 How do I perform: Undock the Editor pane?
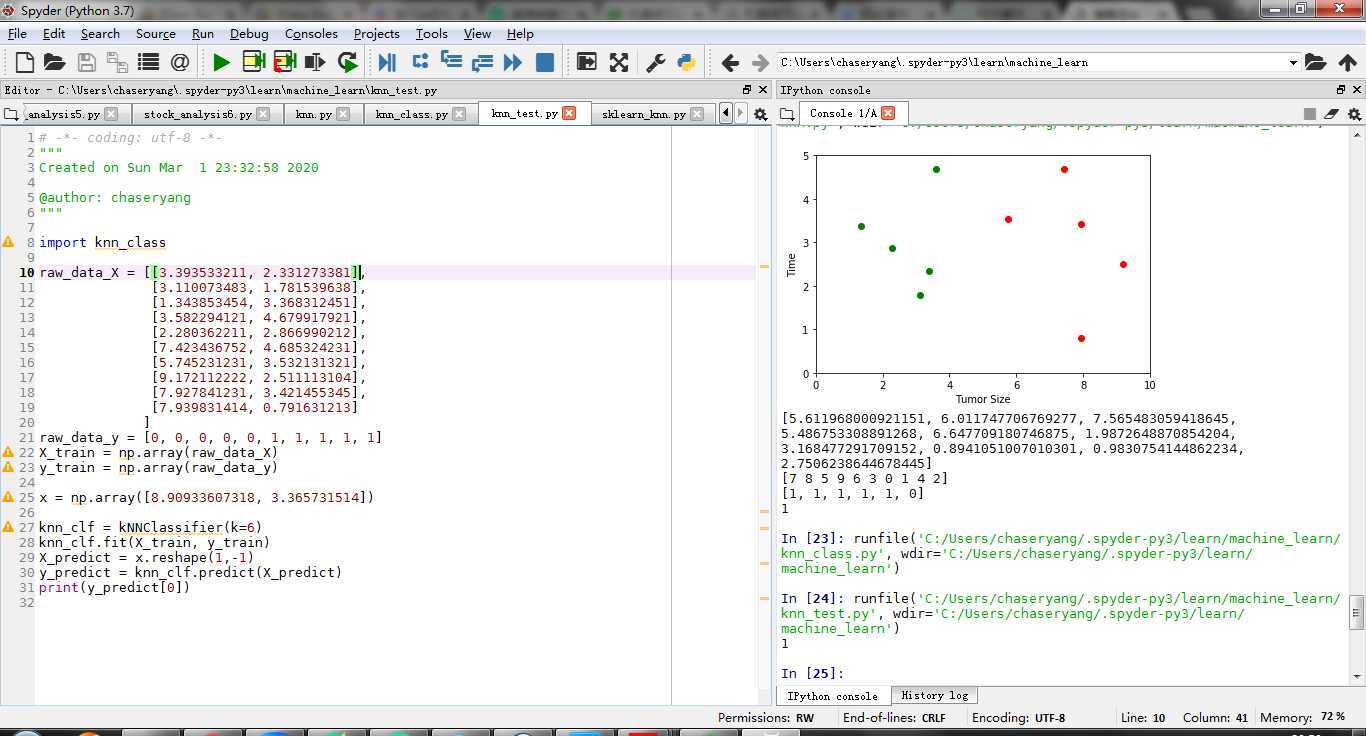[746, 90]
